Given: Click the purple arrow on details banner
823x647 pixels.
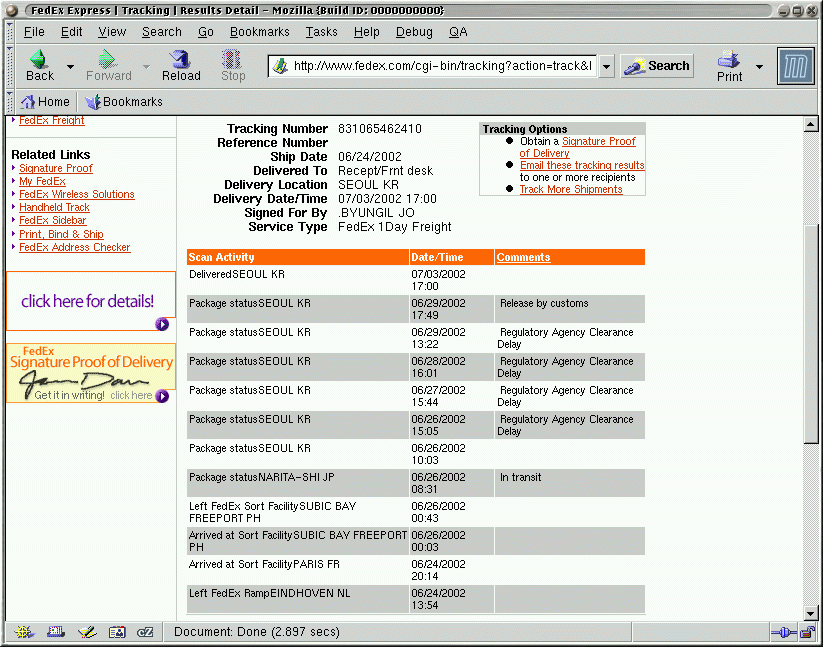Looking at the screenshot, I should pos(162,324).
